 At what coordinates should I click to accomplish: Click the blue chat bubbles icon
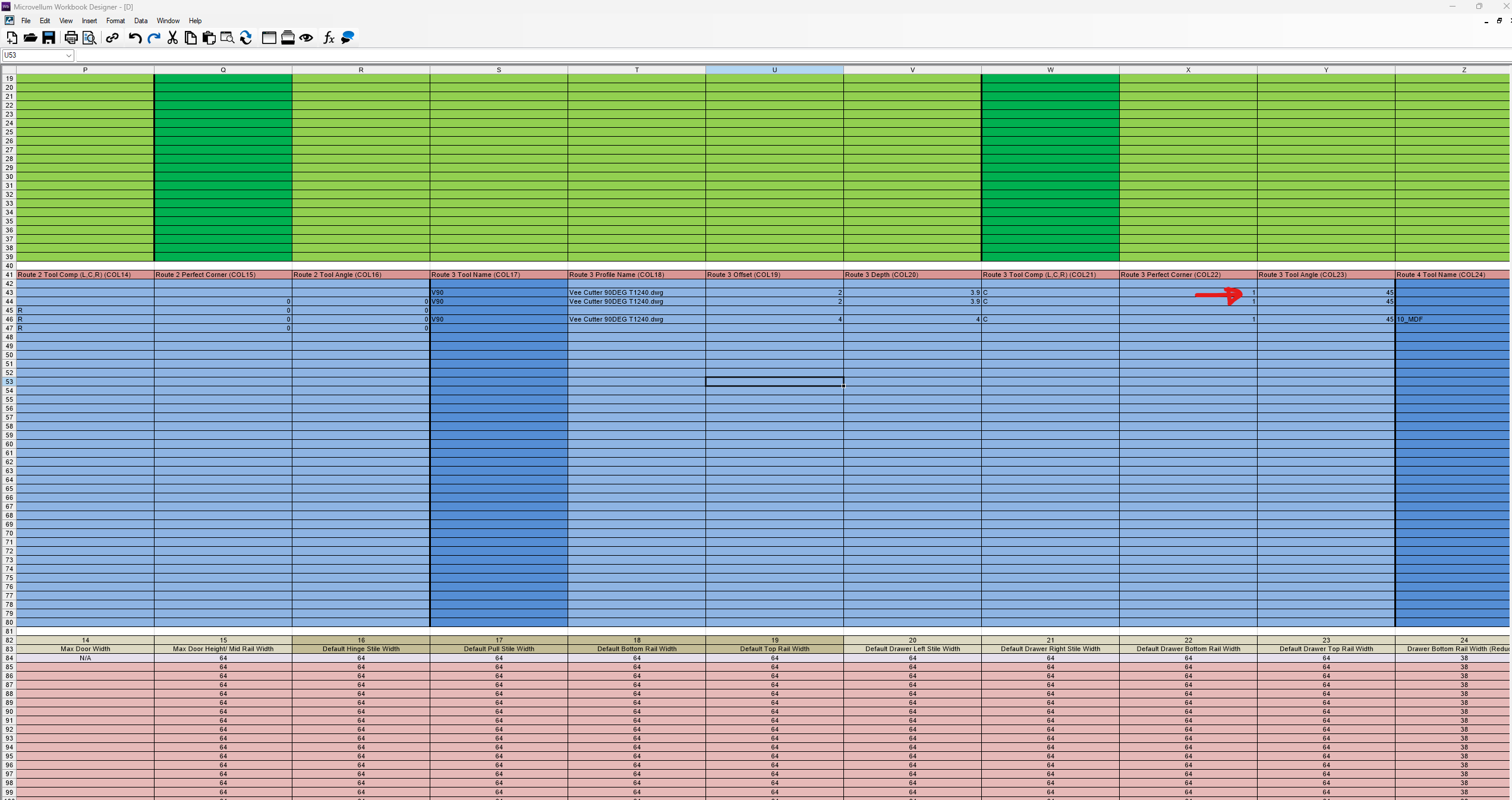coord(348,38)
